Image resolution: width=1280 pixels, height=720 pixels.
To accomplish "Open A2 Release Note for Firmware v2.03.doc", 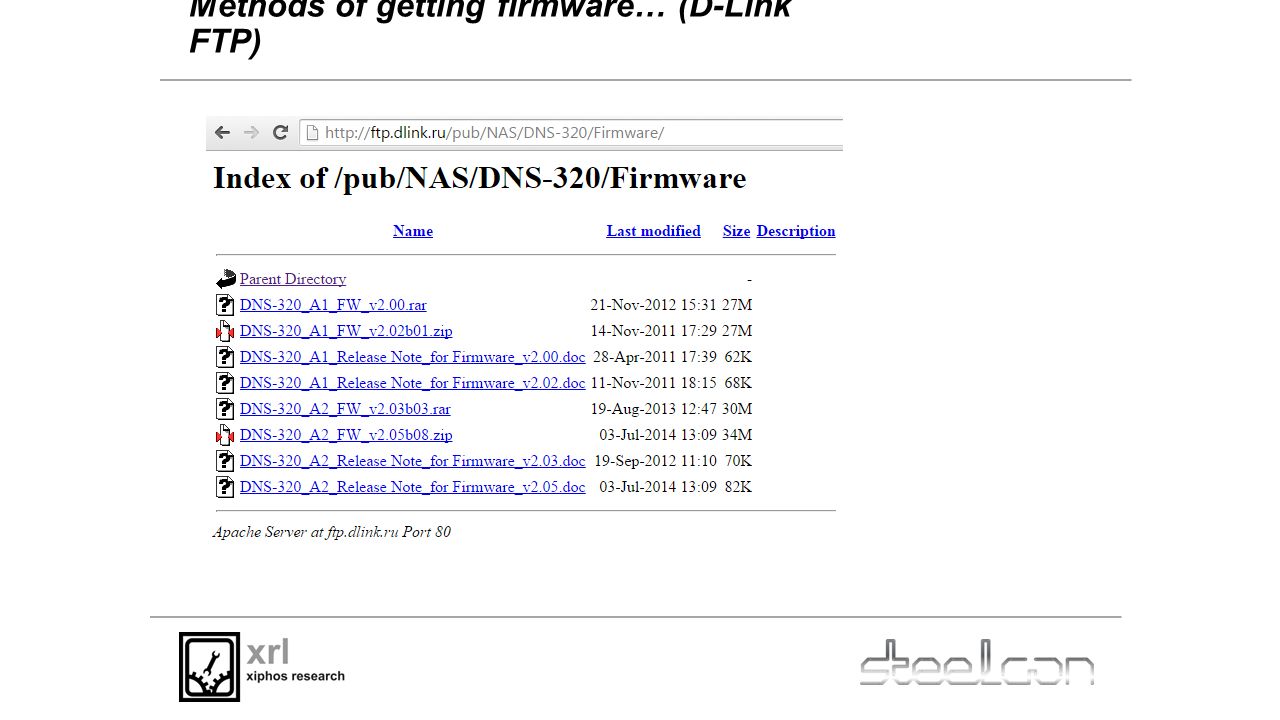I will (x=413, y=461).
